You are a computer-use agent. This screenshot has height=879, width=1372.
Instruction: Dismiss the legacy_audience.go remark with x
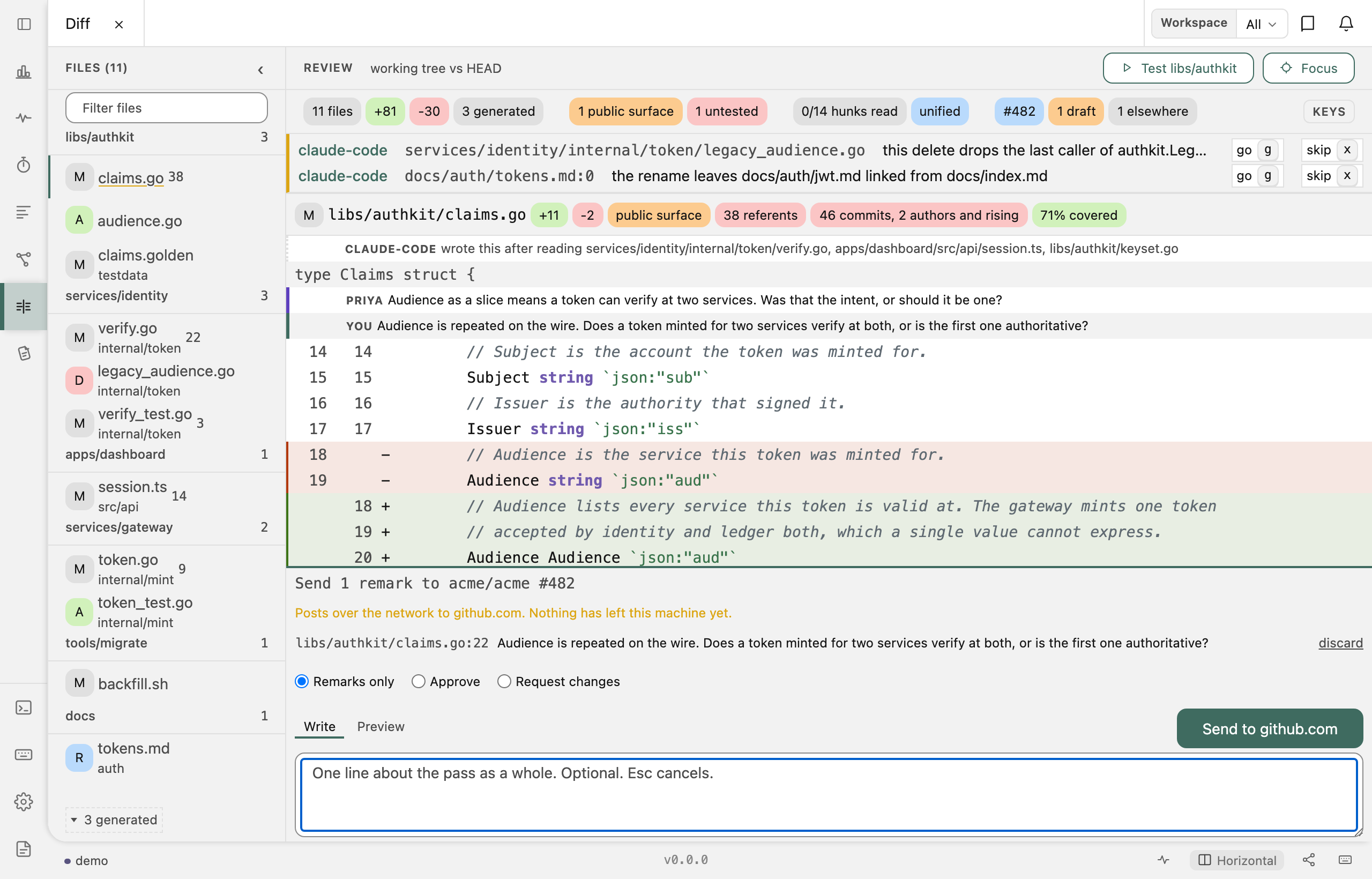pyautogui.click(x=1347, y=150)
